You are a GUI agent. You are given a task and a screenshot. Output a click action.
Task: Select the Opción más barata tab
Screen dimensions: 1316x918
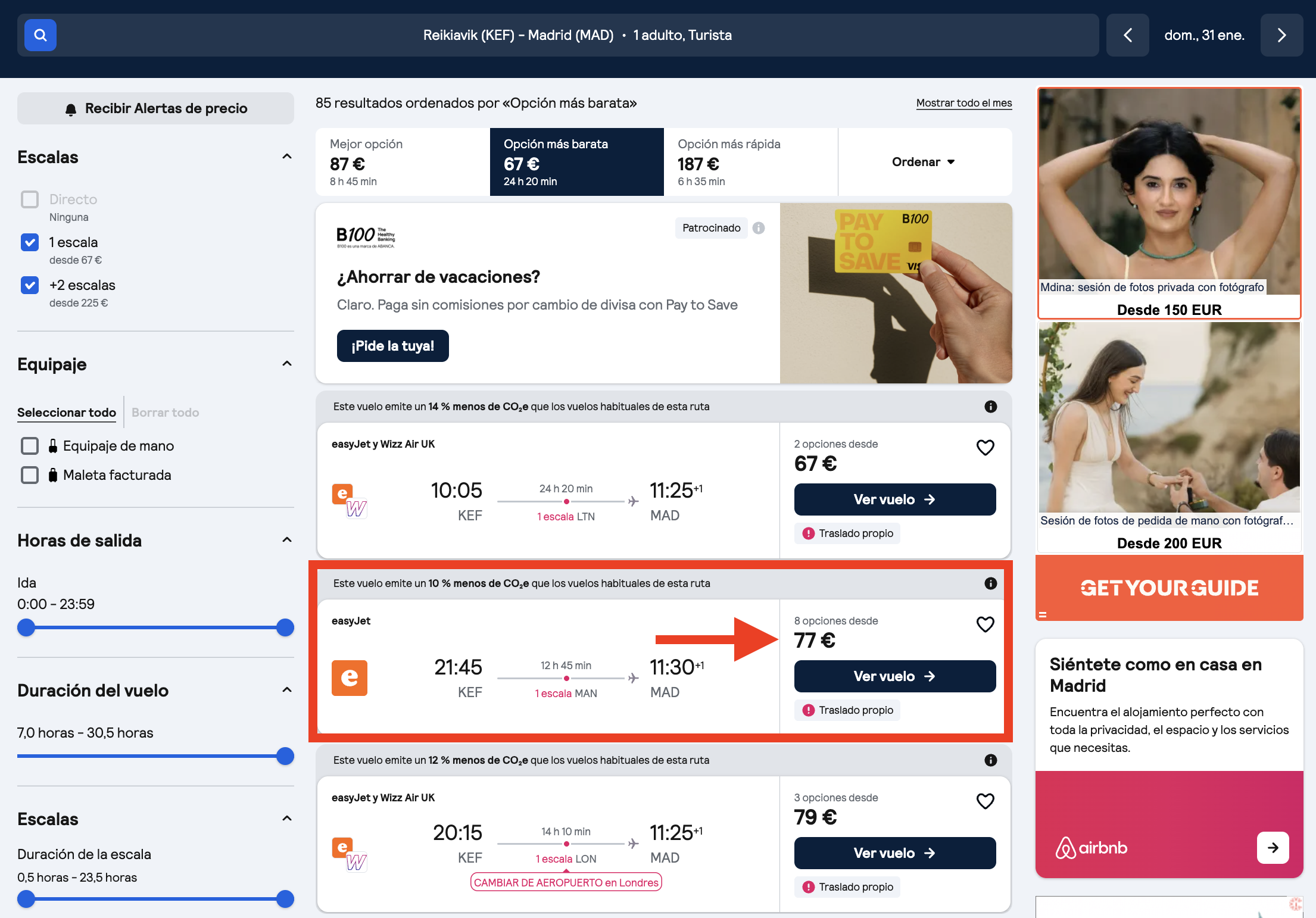point(576,162)
